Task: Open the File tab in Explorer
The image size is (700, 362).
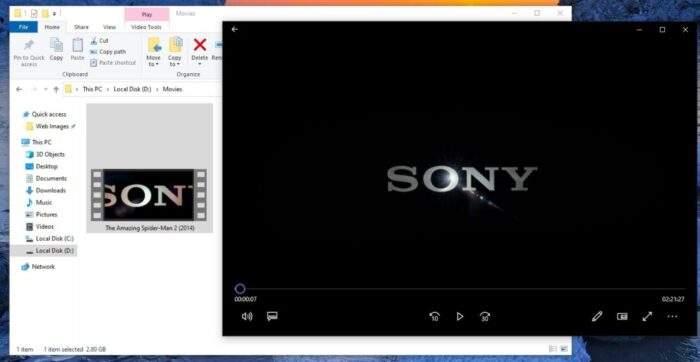Action: pyautogui.click(x=23, y=27)
